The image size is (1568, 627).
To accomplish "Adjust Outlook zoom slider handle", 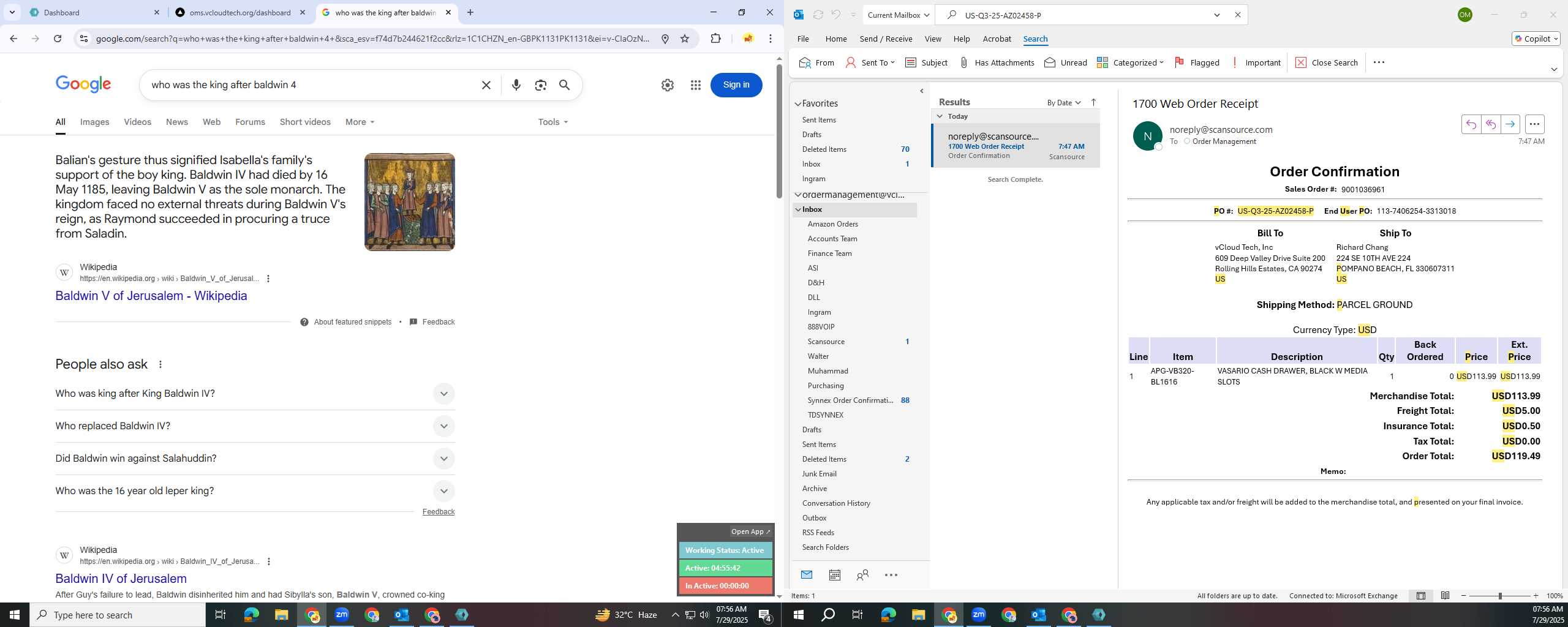I will (x=1500, y=596).
